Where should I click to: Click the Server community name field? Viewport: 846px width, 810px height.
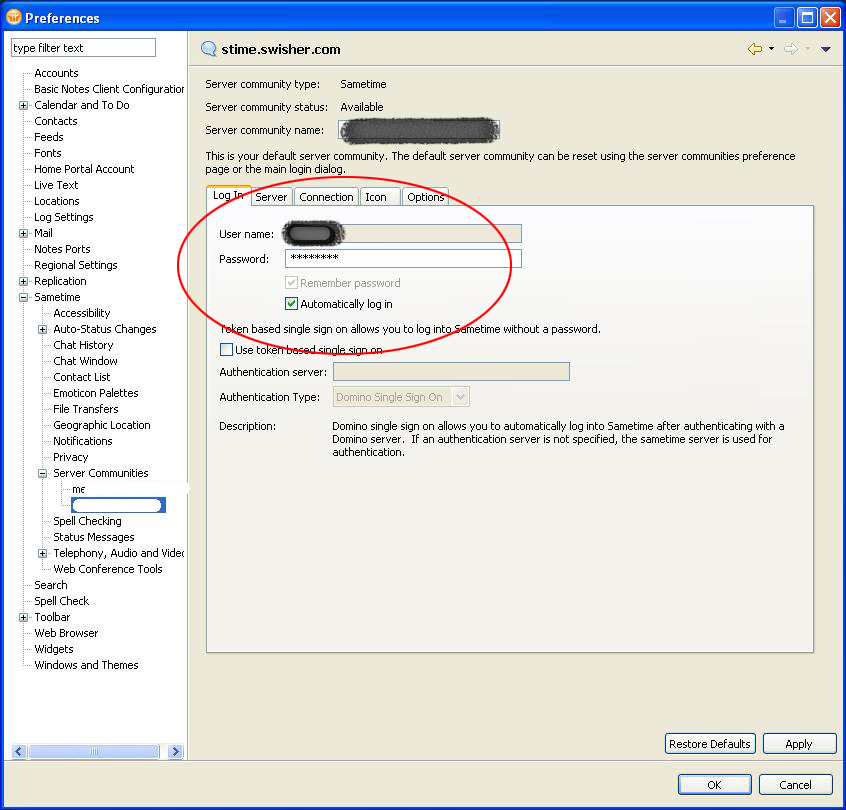[x=419, y=130]
